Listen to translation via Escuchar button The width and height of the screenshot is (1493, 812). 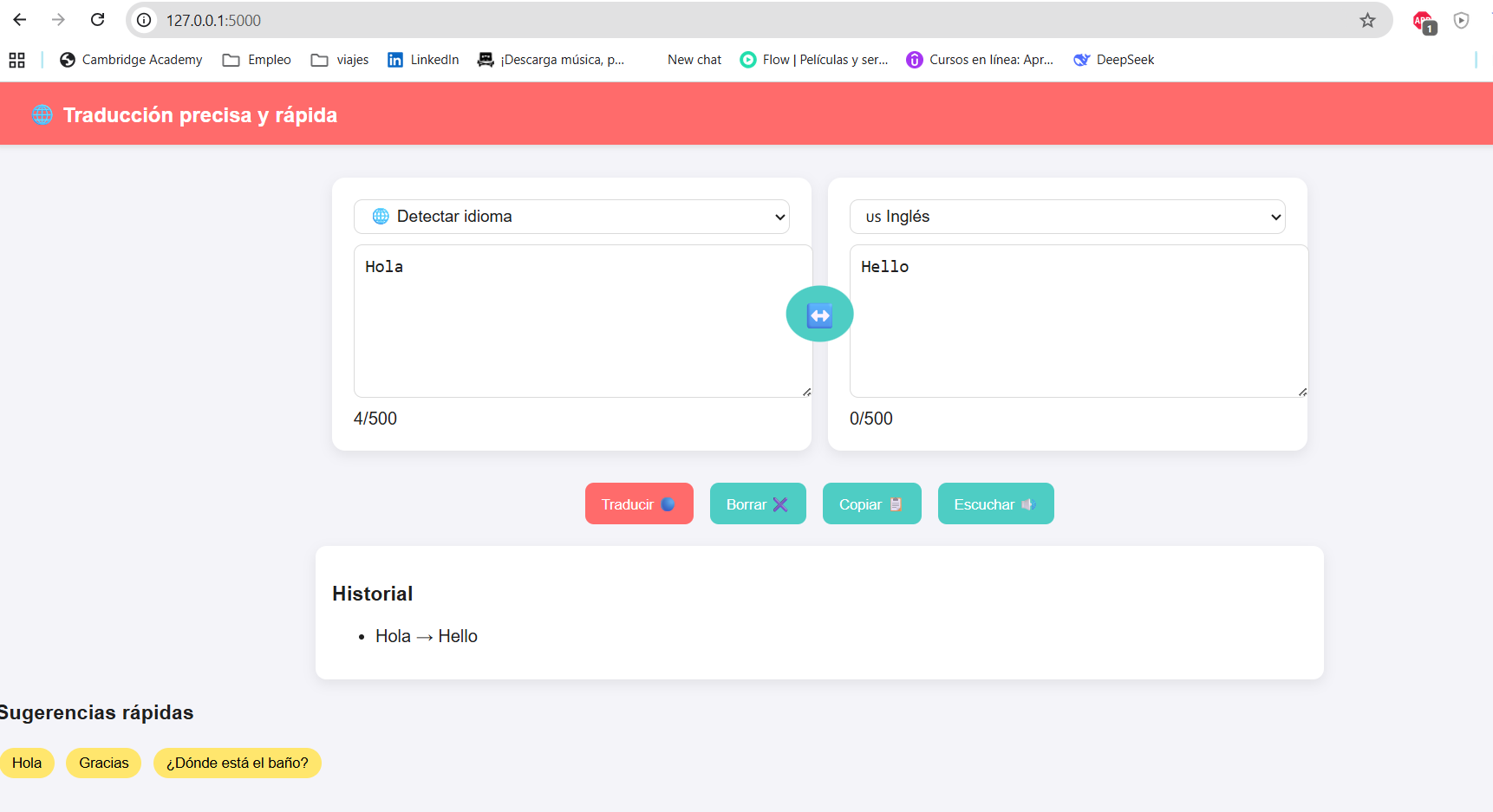[995, 504]
